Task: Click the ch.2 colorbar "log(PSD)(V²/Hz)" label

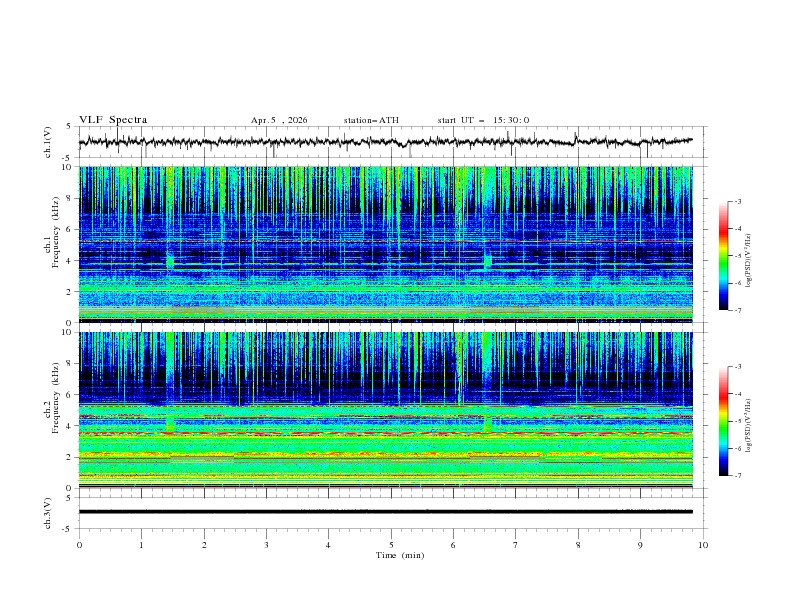Action: pos(749,426)
